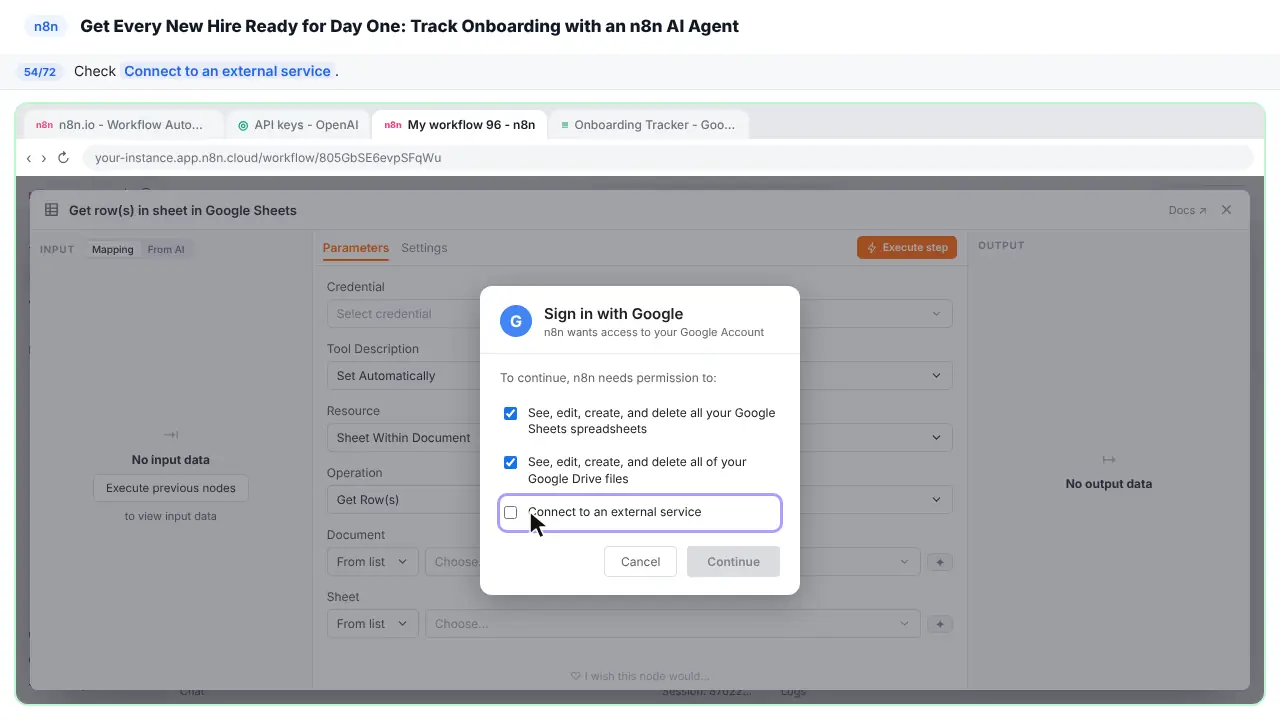The width and height of the screenshot is (1280, 720).
Task: Click the Sheet AI sparkle button
Action: pos(940,624)
